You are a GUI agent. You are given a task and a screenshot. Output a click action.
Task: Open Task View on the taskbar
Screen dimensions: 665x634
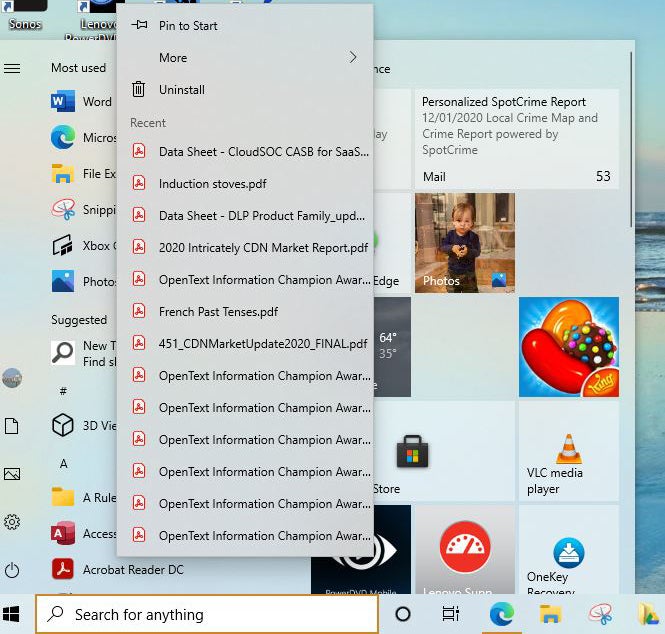click(x=450, y=614)
